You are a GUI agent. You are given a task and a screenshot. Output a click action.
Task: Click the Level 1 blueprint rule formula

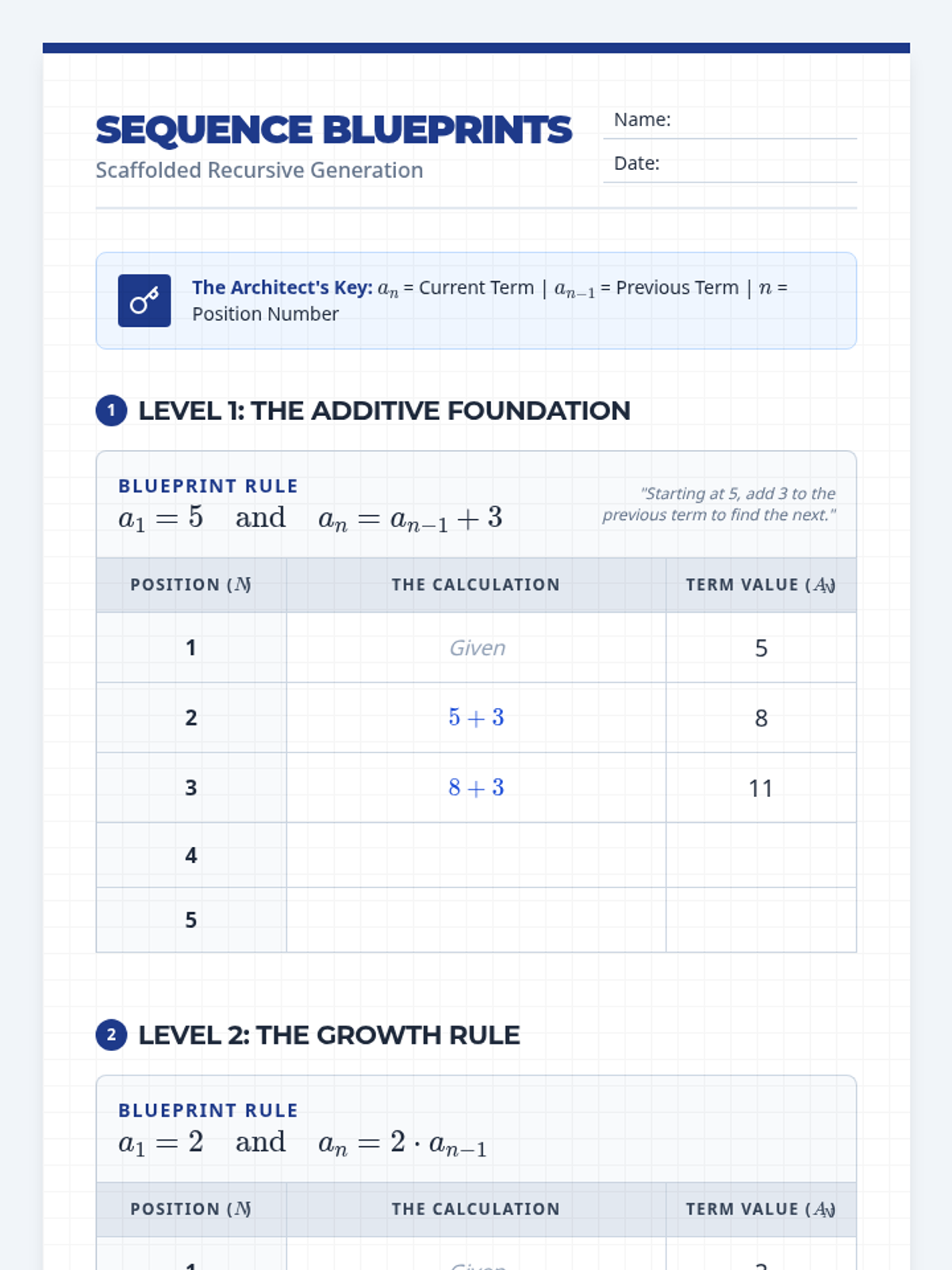pos(310,518)
